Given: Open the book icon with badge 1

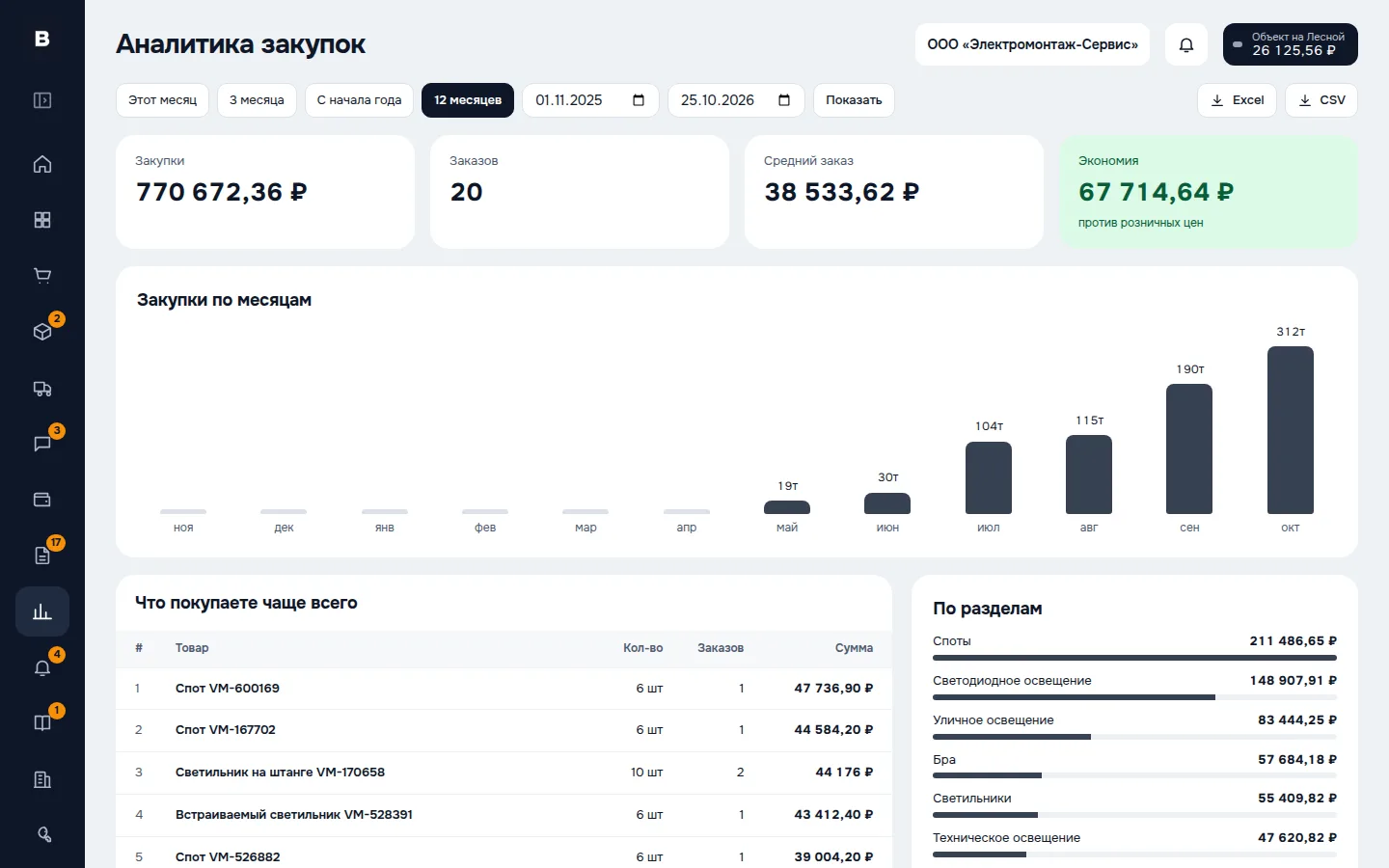Looking at the screenshot, I should [x=42, y=723].
